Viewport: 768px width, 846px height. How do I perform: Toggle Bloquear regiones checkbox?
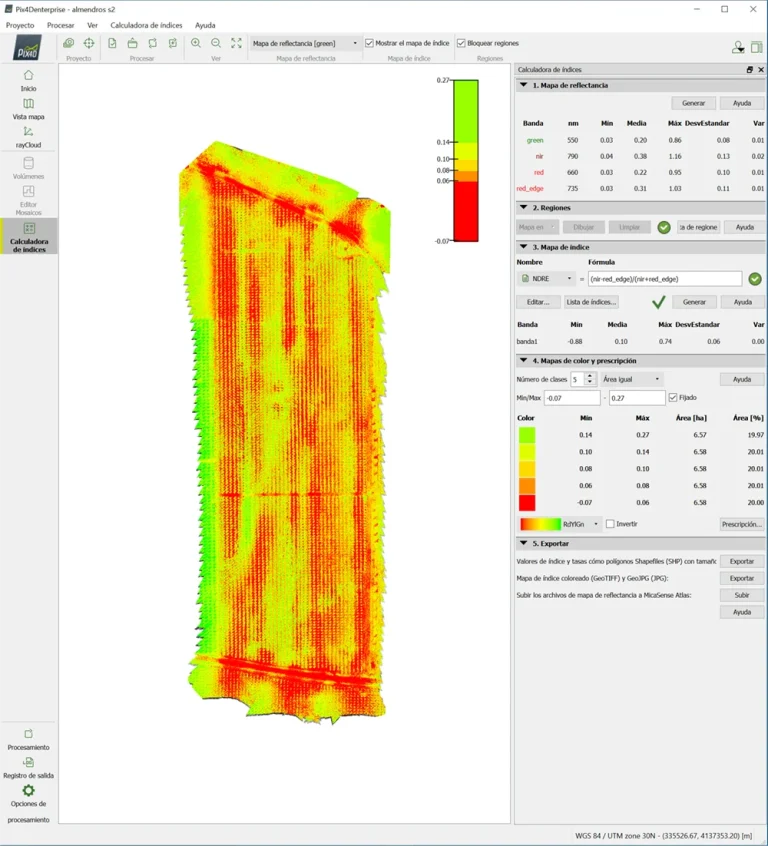pos(461,43)
